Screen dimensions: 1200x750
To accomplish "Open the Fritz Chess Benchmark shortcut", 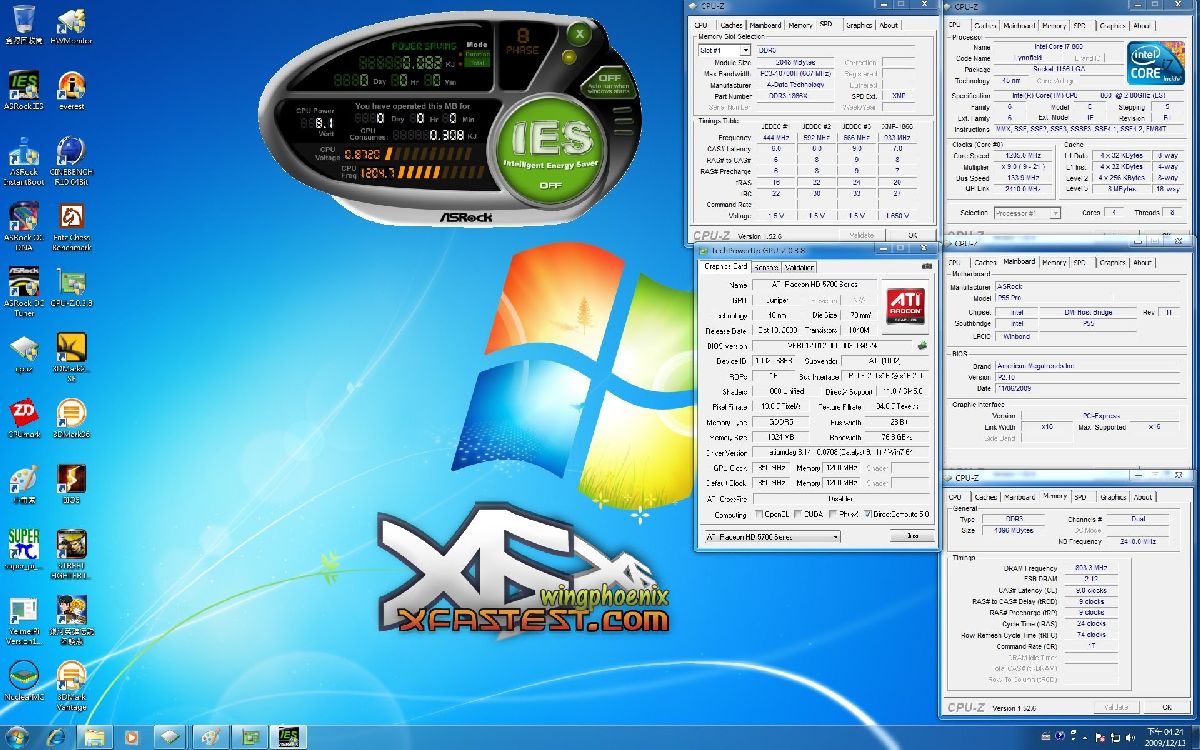I will [71, 225].
